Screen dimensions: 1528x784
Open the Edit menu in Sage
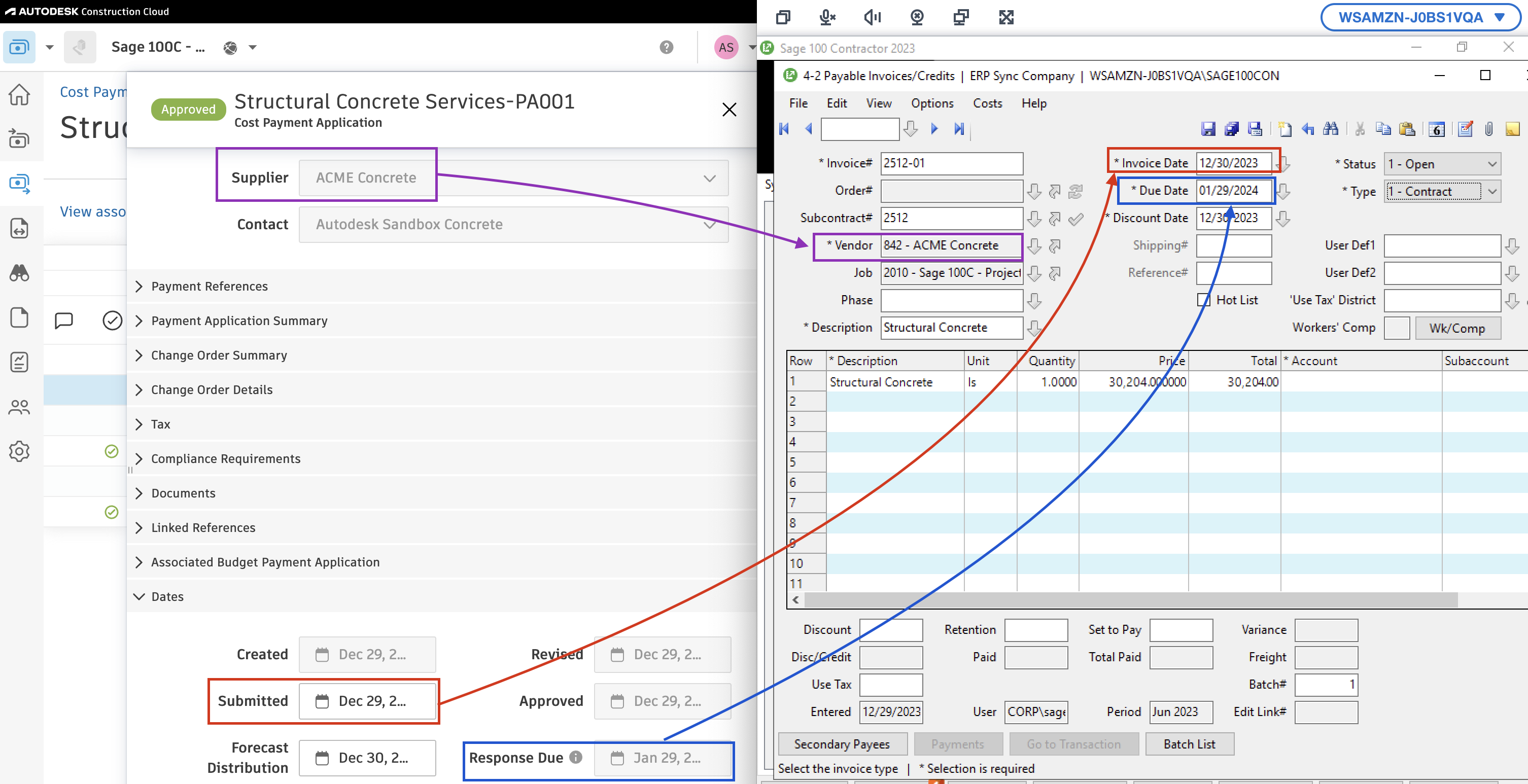[837, 103]
